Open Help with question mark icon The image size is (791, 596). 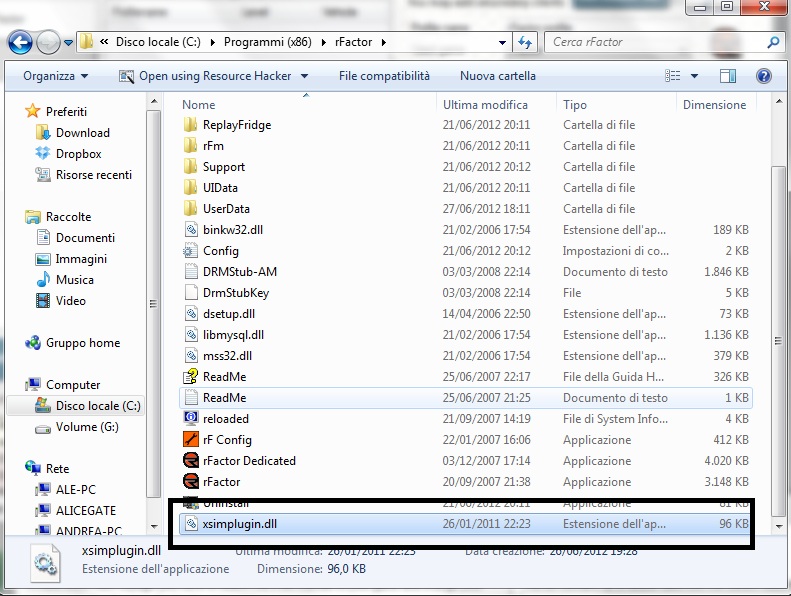(764, 76)
